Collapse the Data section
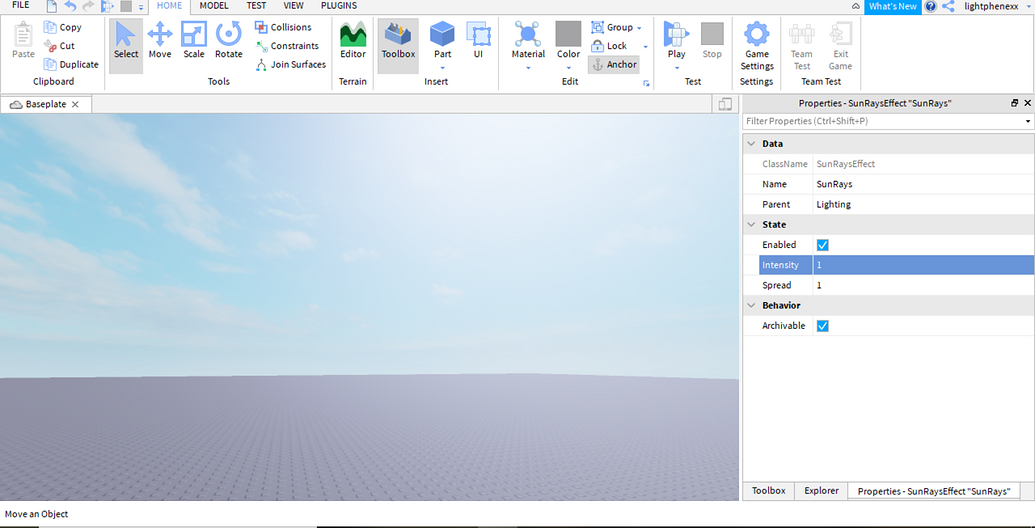This screenshot has width=1035, height=528. click(751, 144)
